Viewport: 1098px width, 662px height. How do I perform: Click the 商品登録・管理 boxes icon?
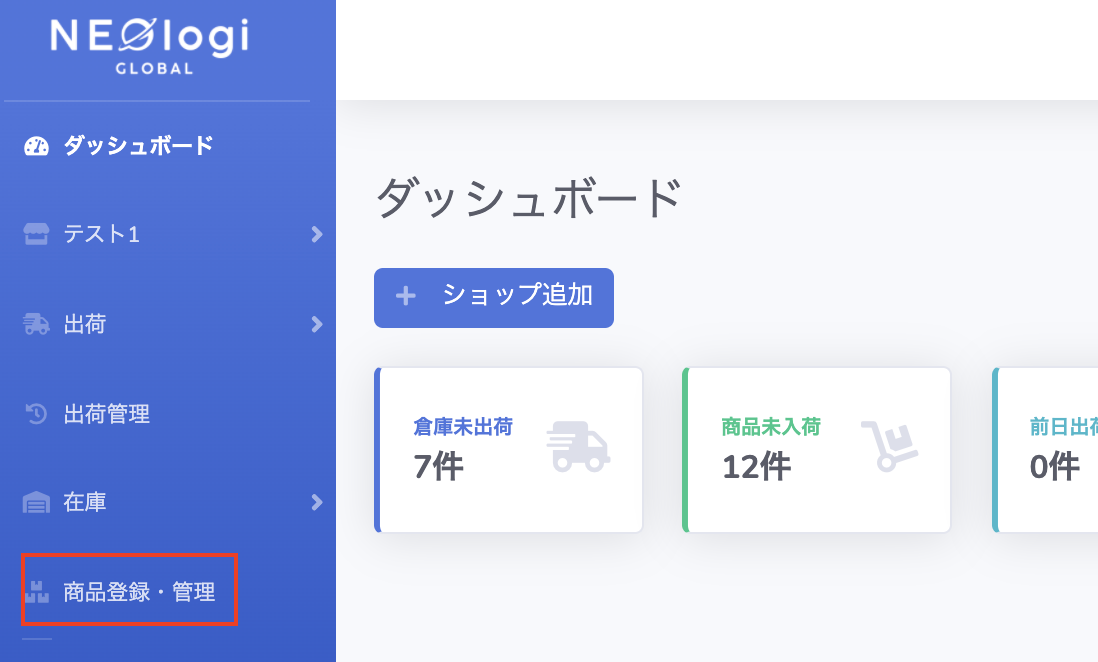coord(37,592)
